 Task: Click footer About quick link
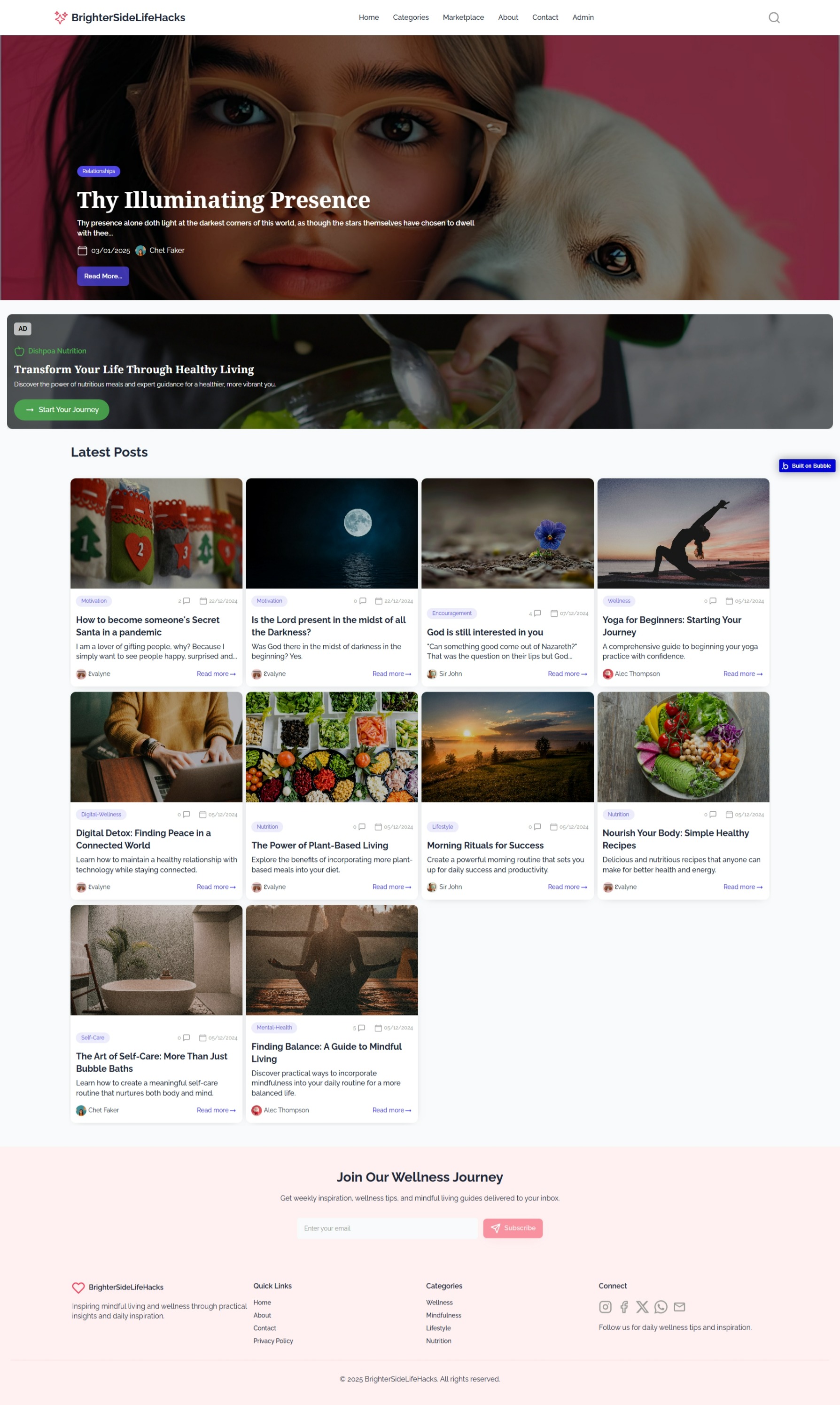pos(262,1315)
